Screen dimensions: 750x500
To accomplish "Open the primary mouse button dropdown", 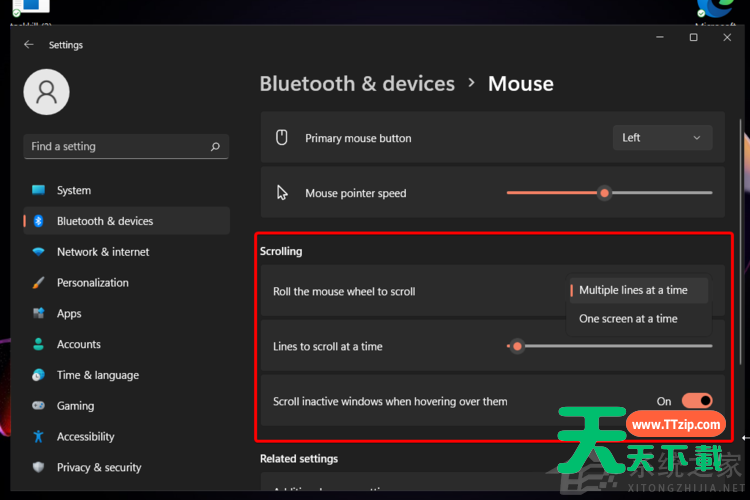I will 662,138.
